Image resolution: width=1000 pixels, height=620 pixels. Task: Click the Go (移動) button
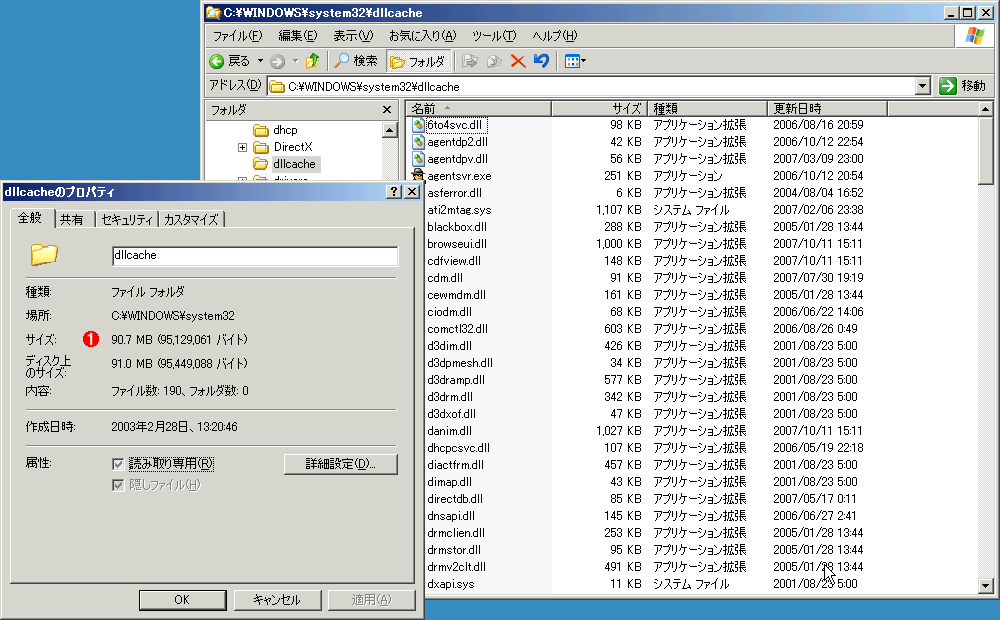click(962, 86)
